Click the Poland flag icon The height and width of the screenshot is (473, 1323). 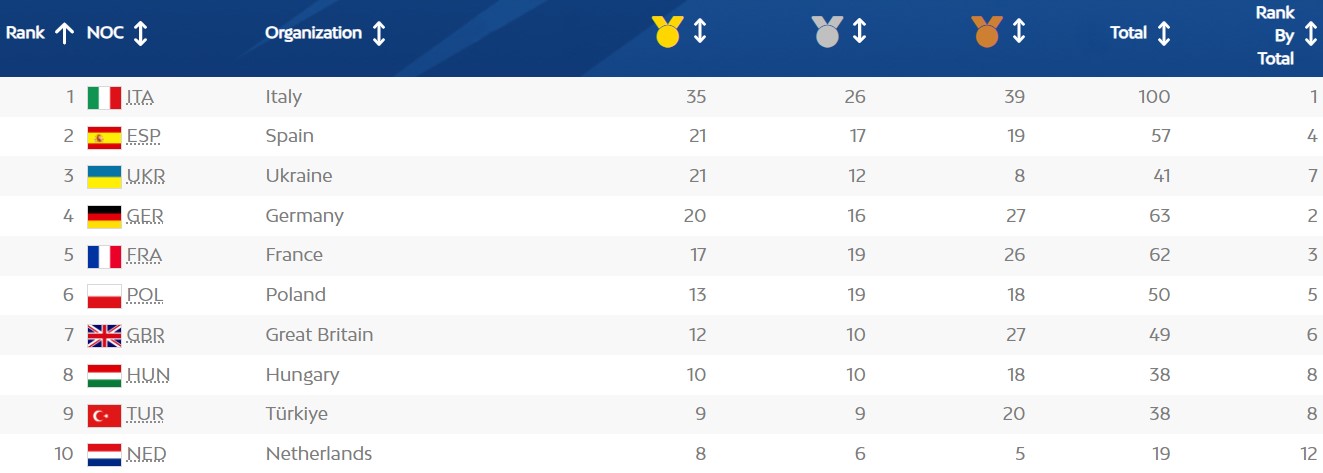tap(104, 295)
